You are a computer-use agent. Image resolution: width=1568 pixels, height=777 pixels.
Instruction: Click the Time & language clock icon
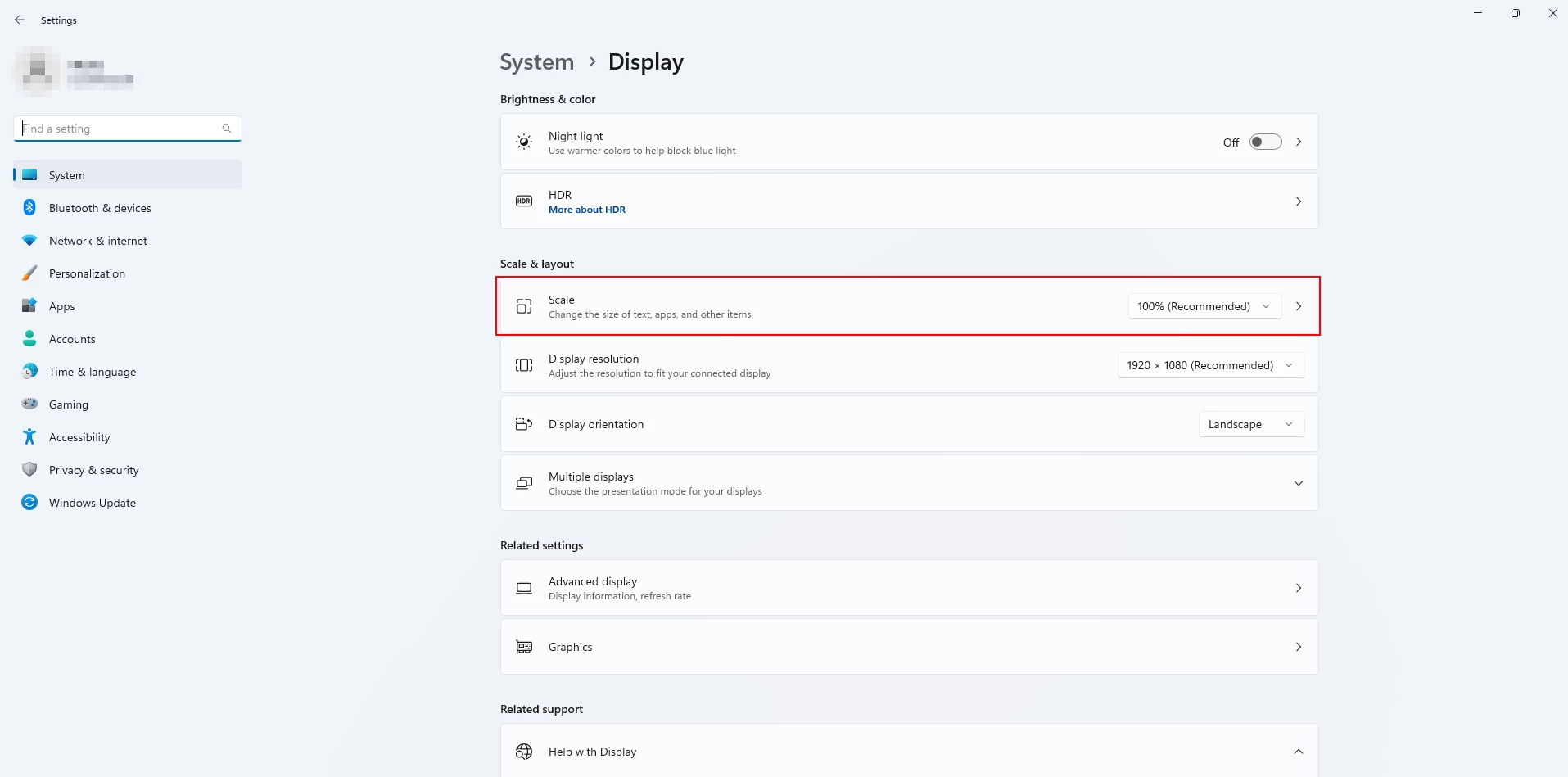[x=29, y=372]
